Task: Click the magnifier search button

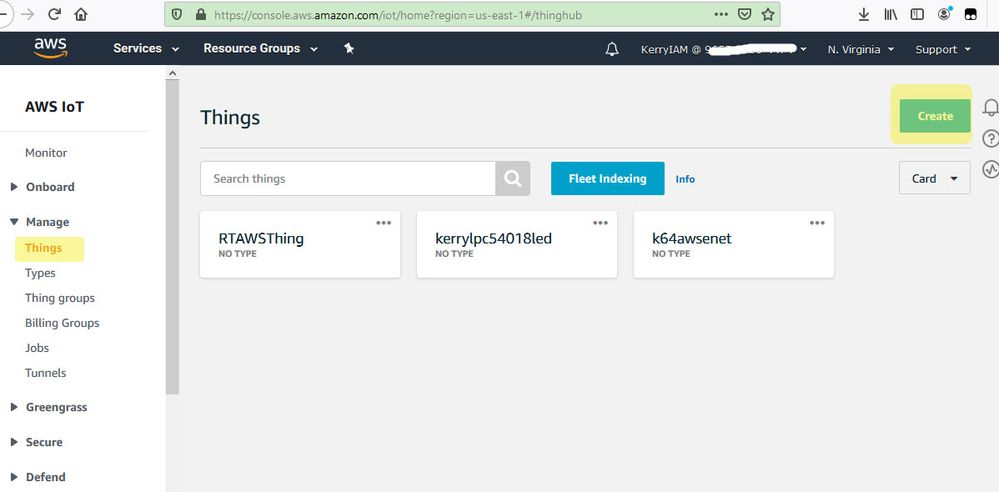Action: 512,179
